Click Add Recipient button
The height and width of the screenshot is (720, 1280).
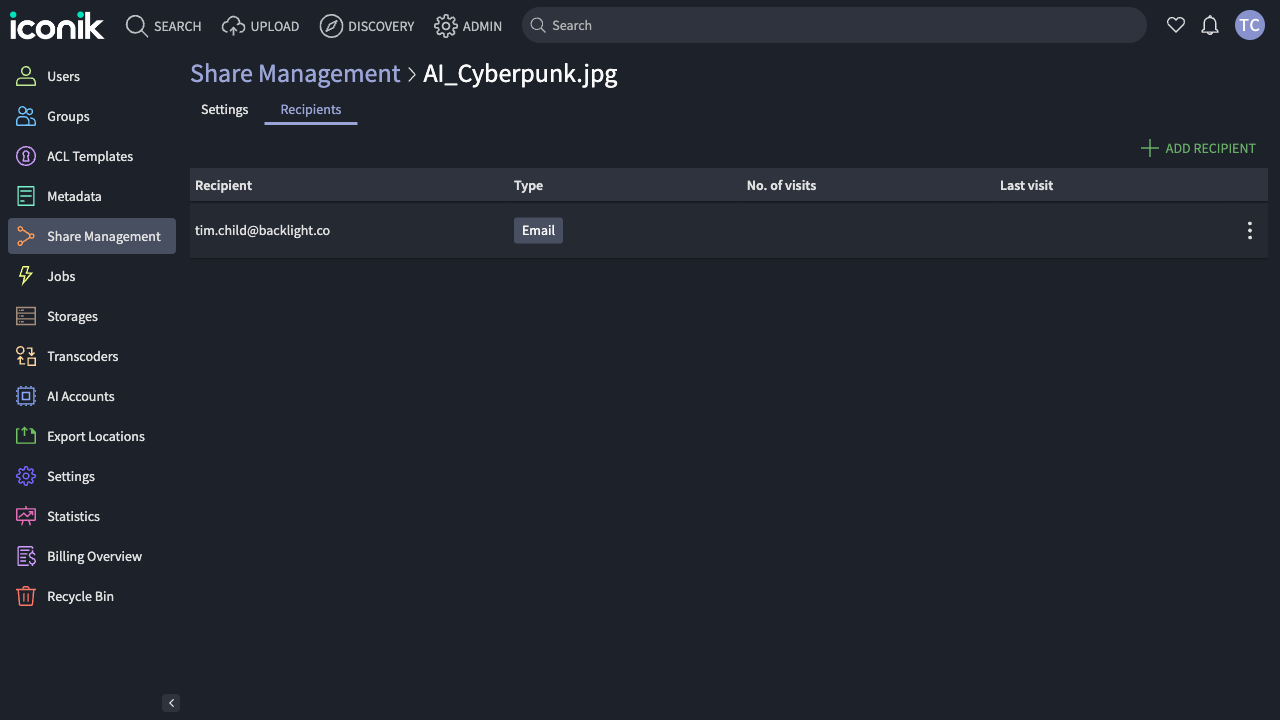point(1198,148)
